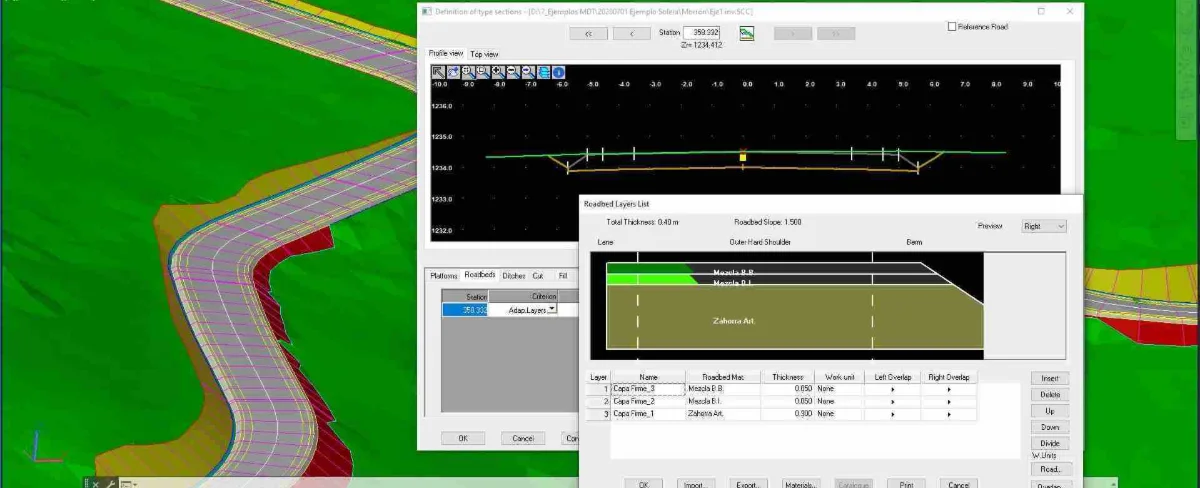Select the Capa Firme_3 name cell
The width and height of the screenshot is (1200, 488).
point(648,389)
